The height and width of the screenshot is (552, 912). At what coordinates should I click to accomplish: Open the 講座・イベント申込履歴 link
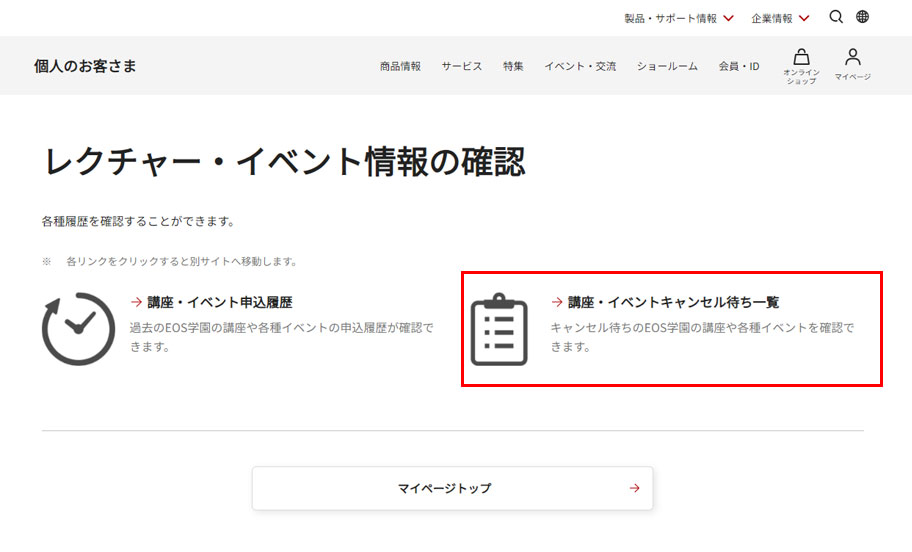[219, 302]
